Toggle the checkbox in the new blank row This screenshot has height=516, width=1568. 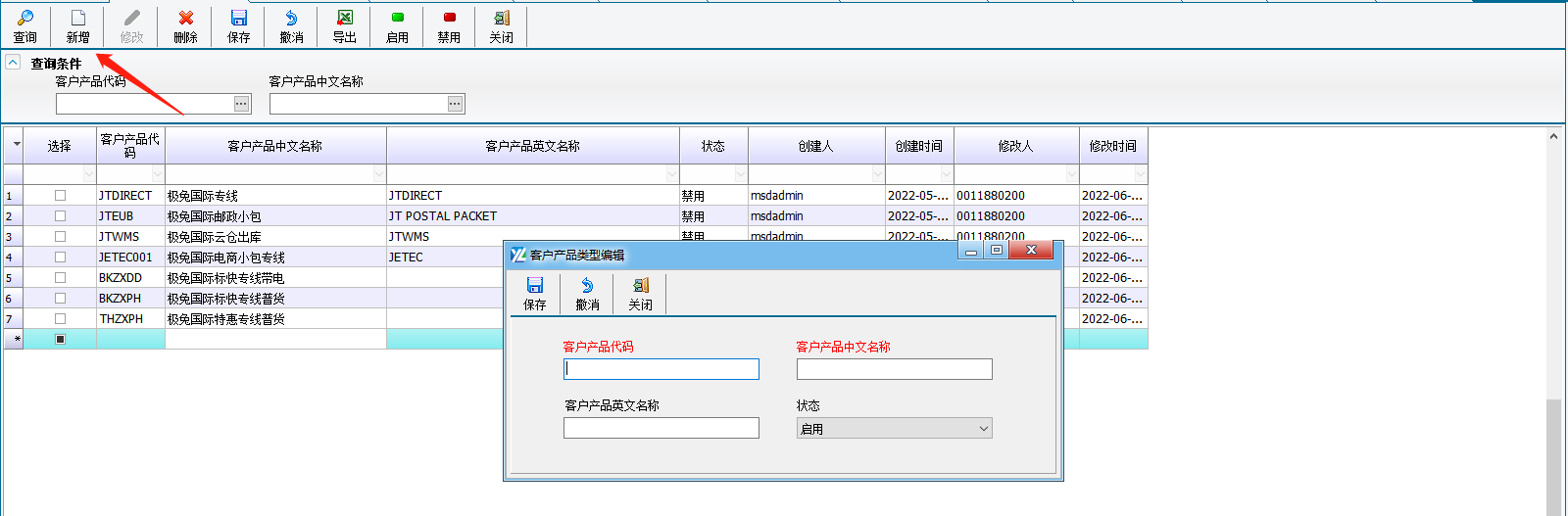[x=60, y=340]
